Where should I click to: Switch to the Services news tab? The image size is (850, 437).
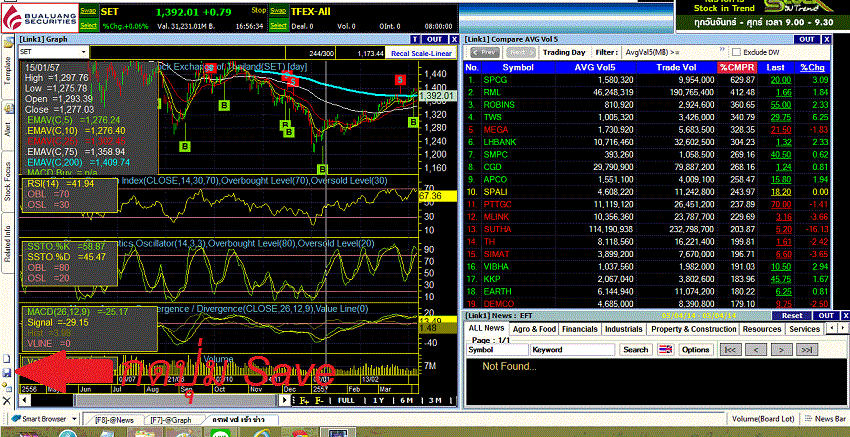click(x=804, y=329)
